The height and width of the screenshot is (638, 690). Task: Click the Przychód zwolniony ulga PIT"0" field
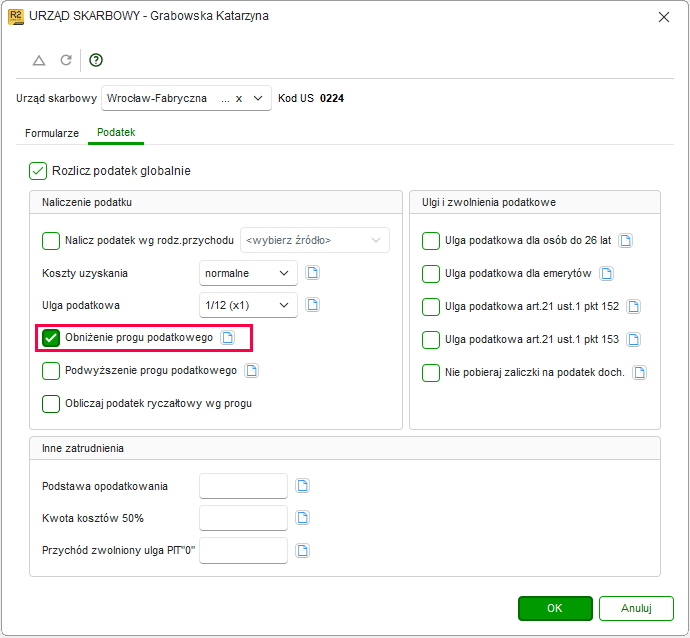243,550
